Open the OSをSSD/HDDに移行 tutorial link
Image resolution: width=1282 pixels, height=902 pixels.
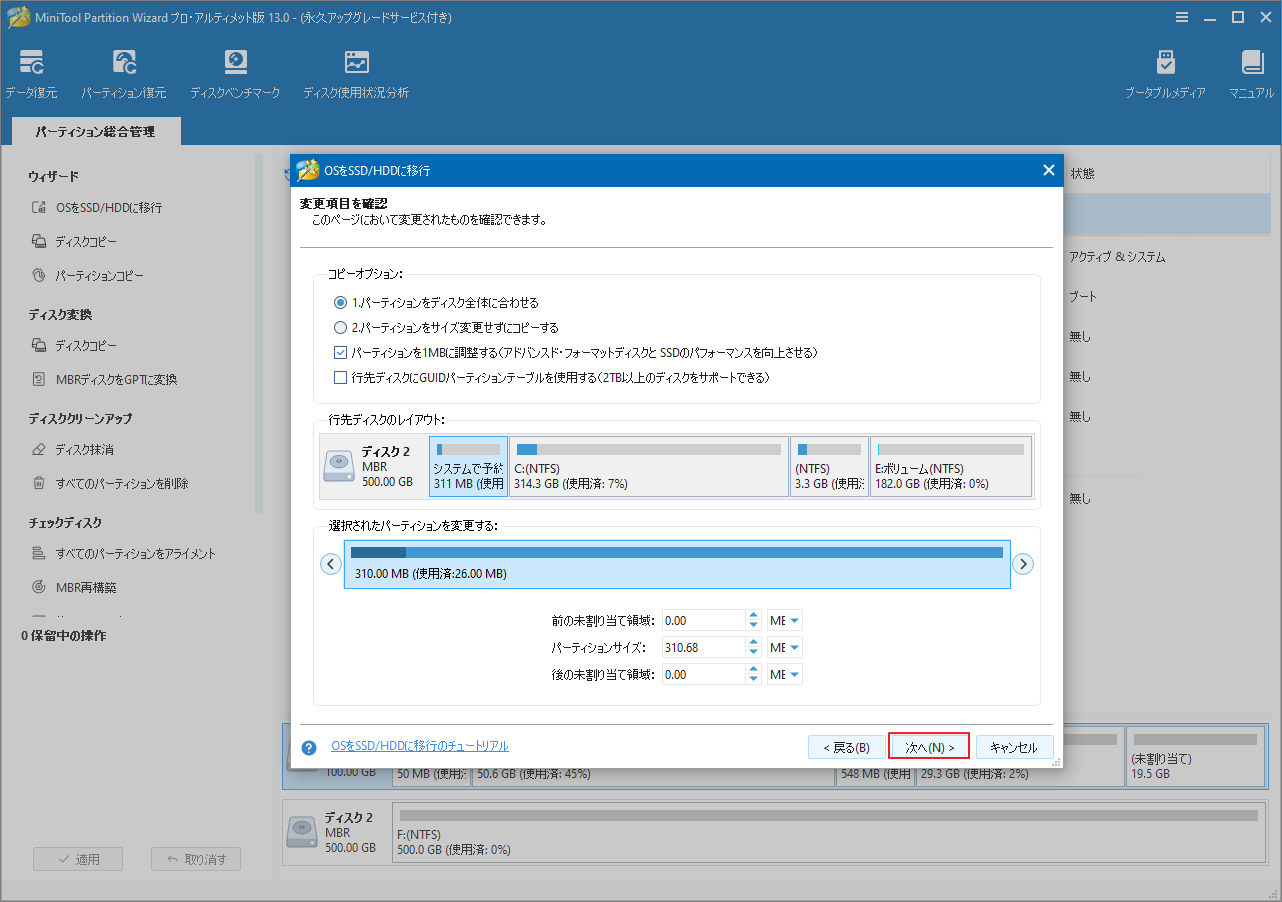[x=421, y=745]
